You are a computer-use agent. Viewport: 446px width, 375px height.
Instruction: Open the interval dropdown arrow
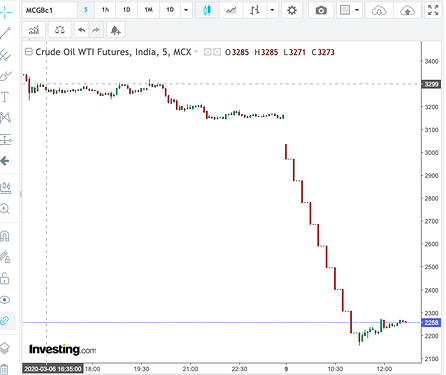[x=186, y=10]
